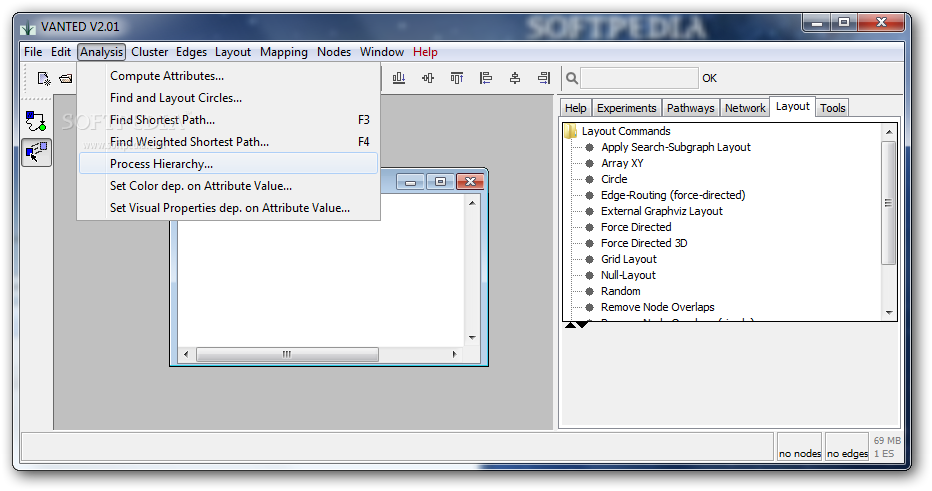The width and height of the screenshot is (932, 491).
Task: Open the File menu
Action: tap(33, 52)
